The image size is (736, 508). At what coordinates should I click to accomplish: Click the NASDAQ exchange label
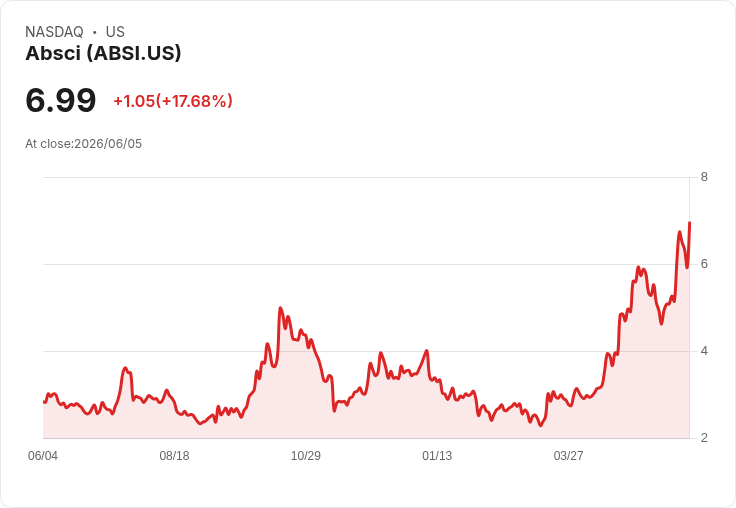click(54, 32)
